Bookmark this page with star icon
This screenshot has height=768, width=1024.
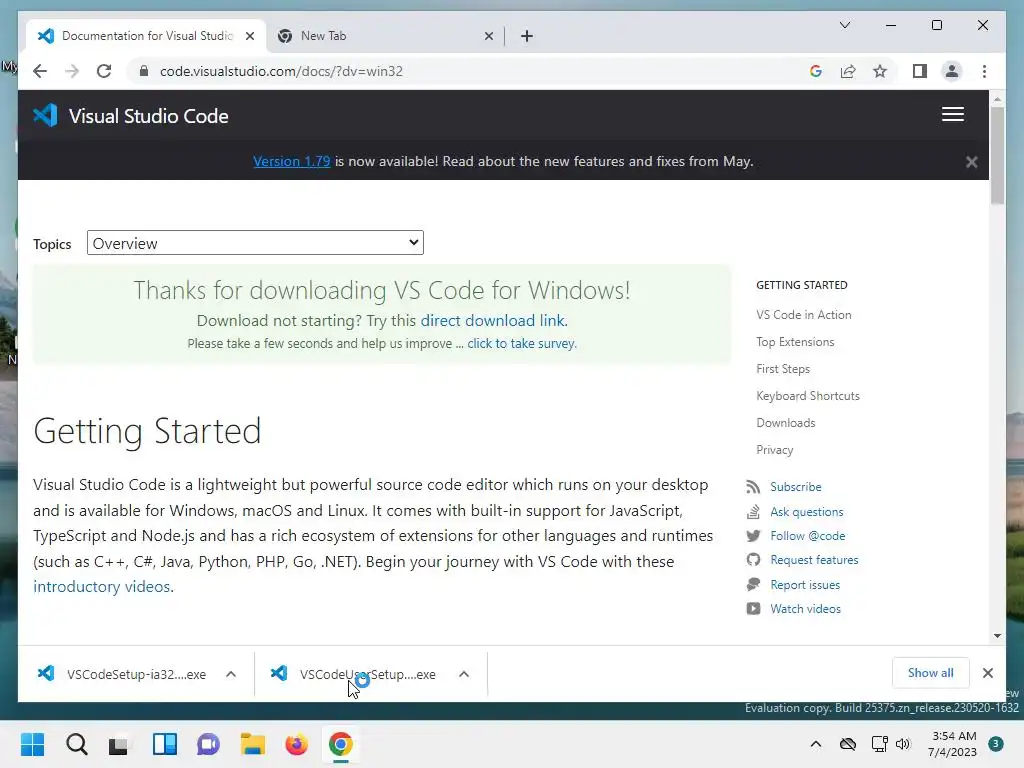tap(880, 71)
